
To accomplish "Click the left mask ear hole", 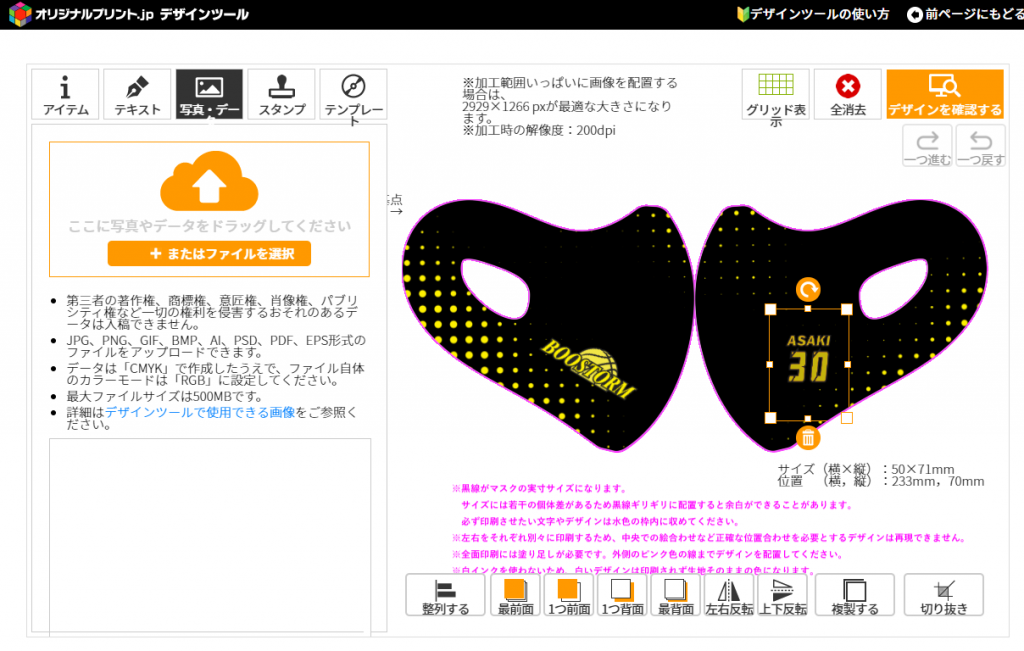I will (496, 289).
